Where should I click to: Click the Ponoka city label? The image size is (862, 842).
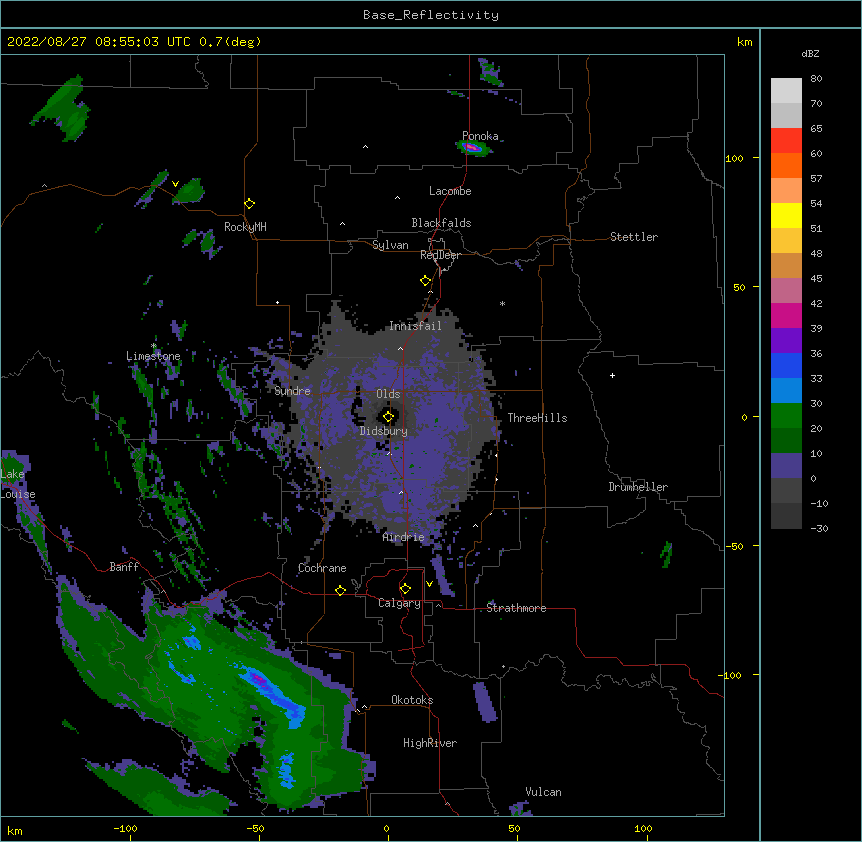pyautogui.click(x=480, y=136)
